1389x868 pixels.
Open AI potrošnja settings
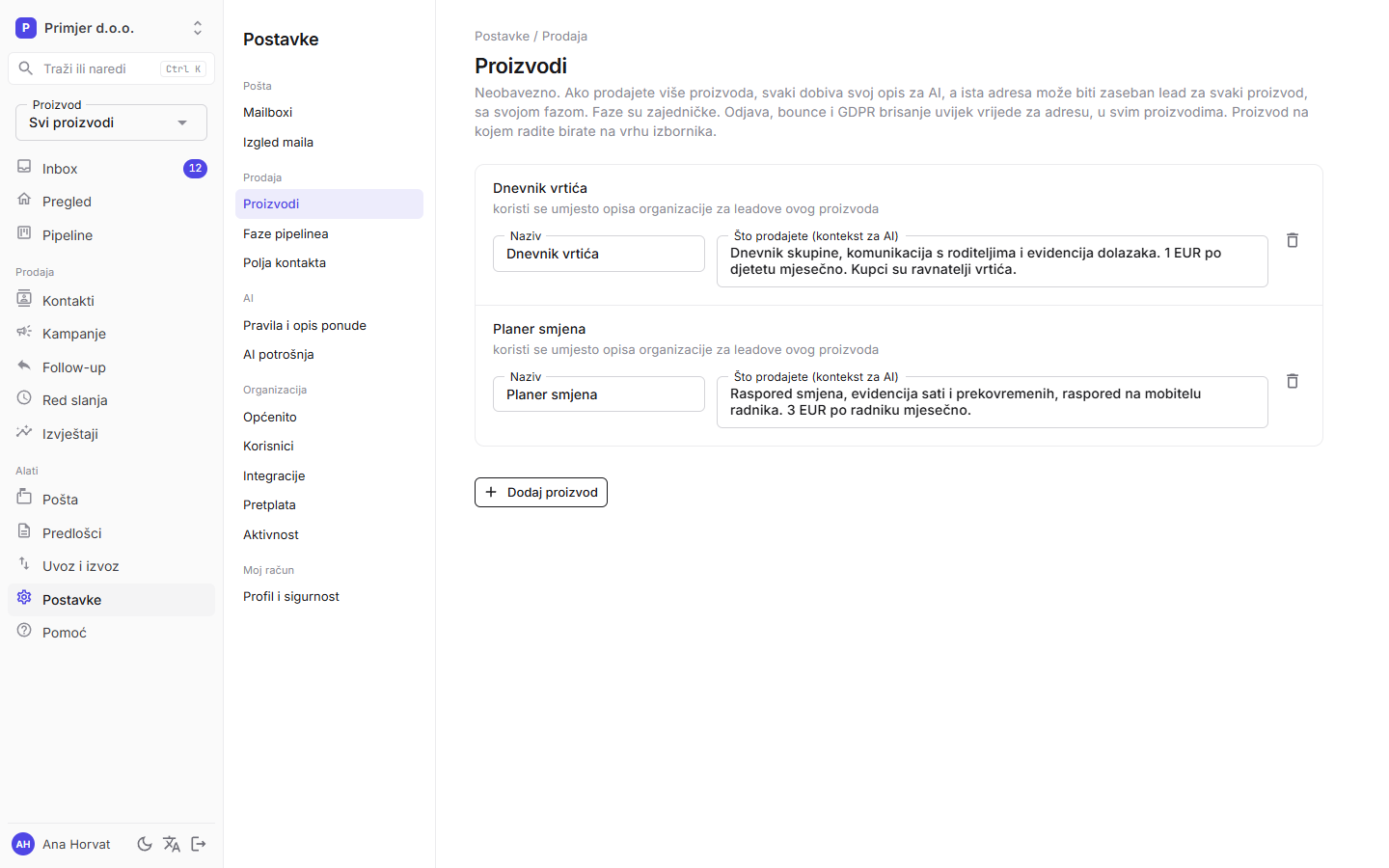click(x=329, y=354)
